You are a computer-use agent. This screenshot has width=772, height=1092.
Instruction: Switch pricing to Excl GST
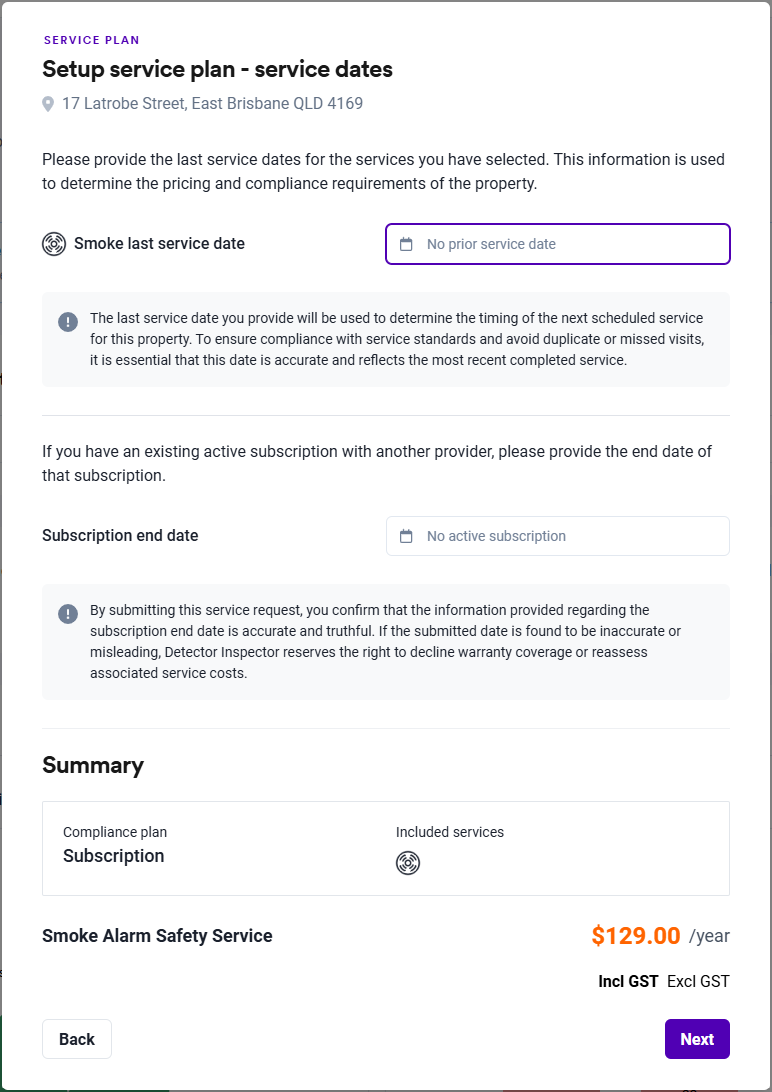698,982
